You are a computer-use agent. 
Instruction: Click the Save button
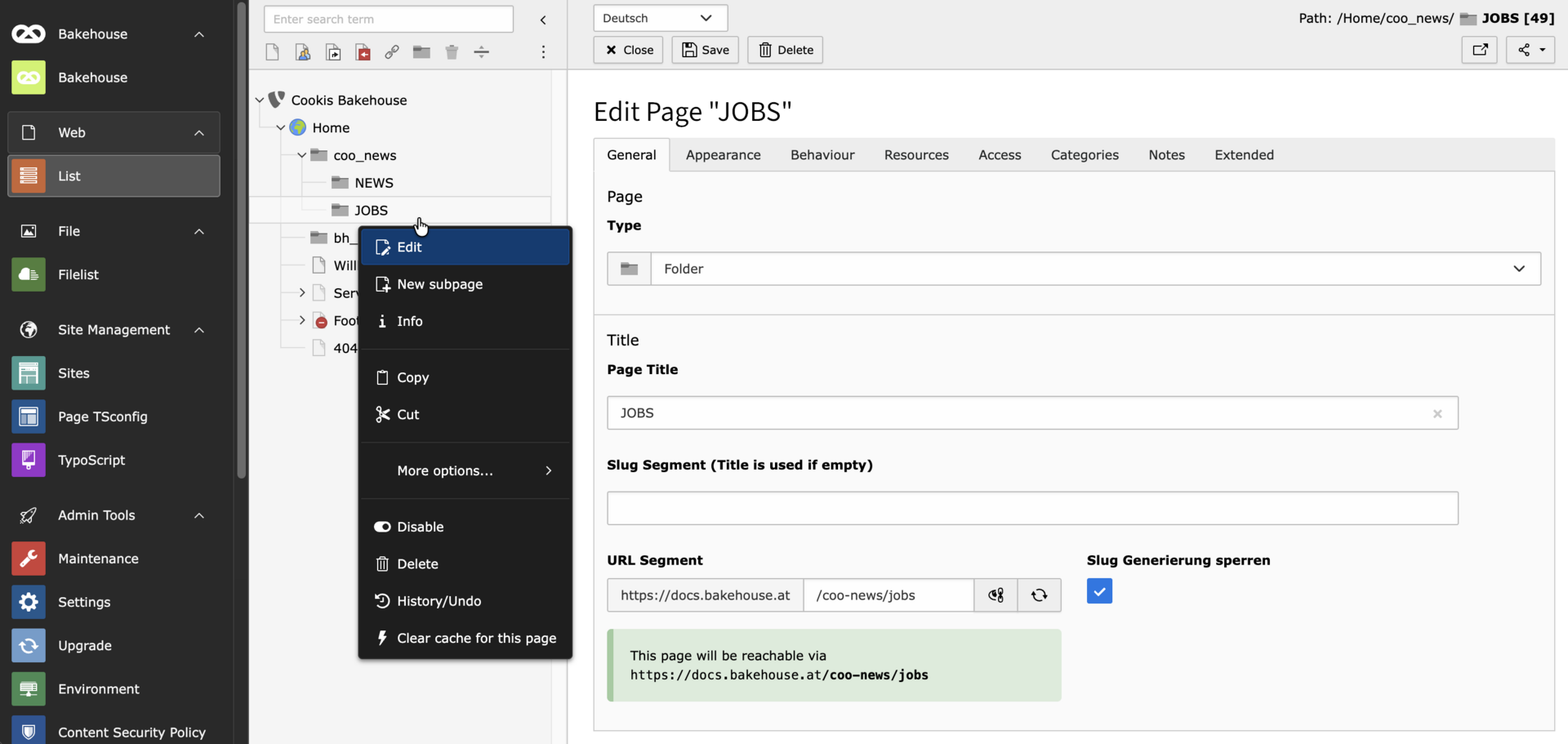pyautogui.click(x=705, y=50)
